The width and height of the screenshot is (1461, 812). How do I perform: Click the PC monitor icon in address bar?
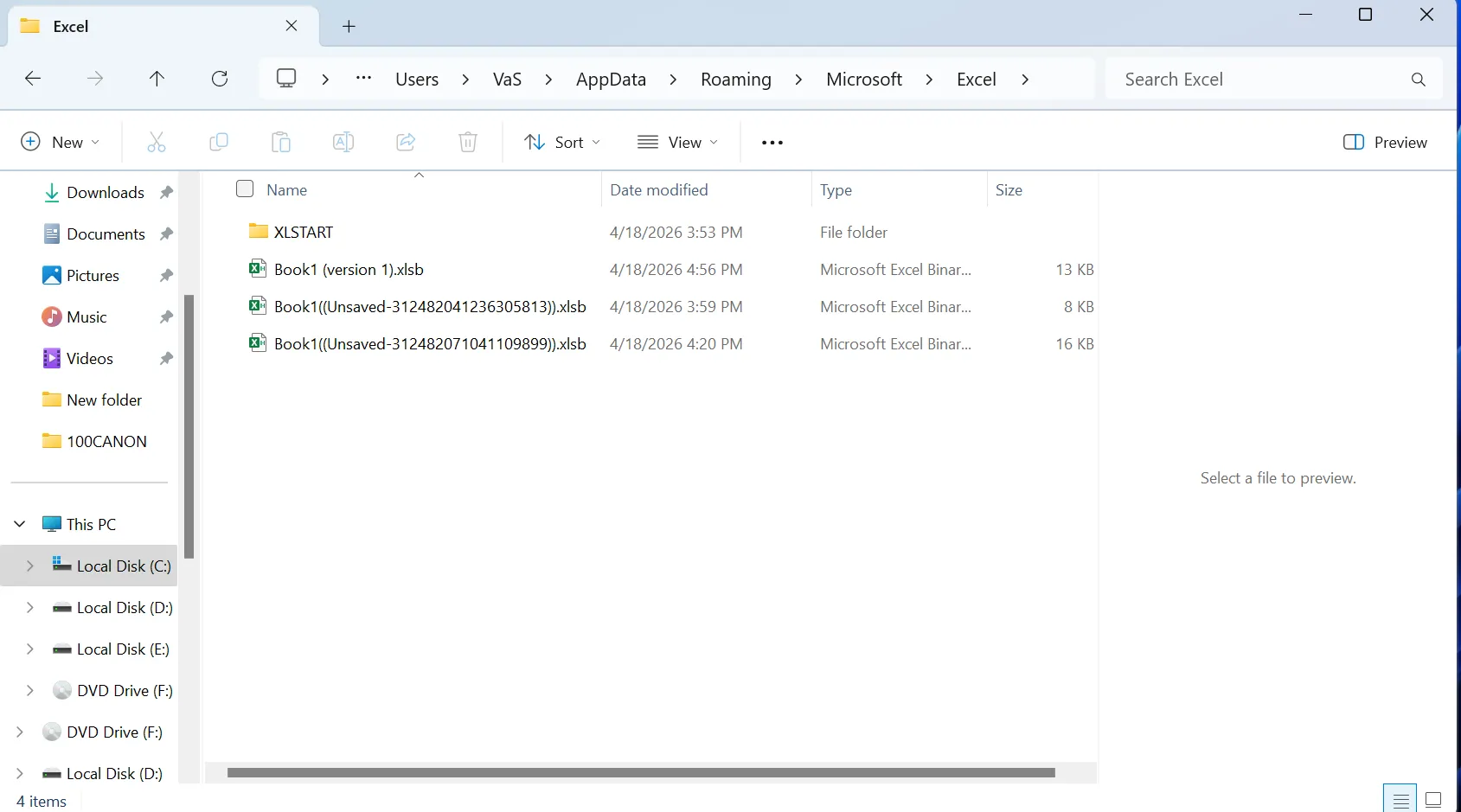pos(286,79)
